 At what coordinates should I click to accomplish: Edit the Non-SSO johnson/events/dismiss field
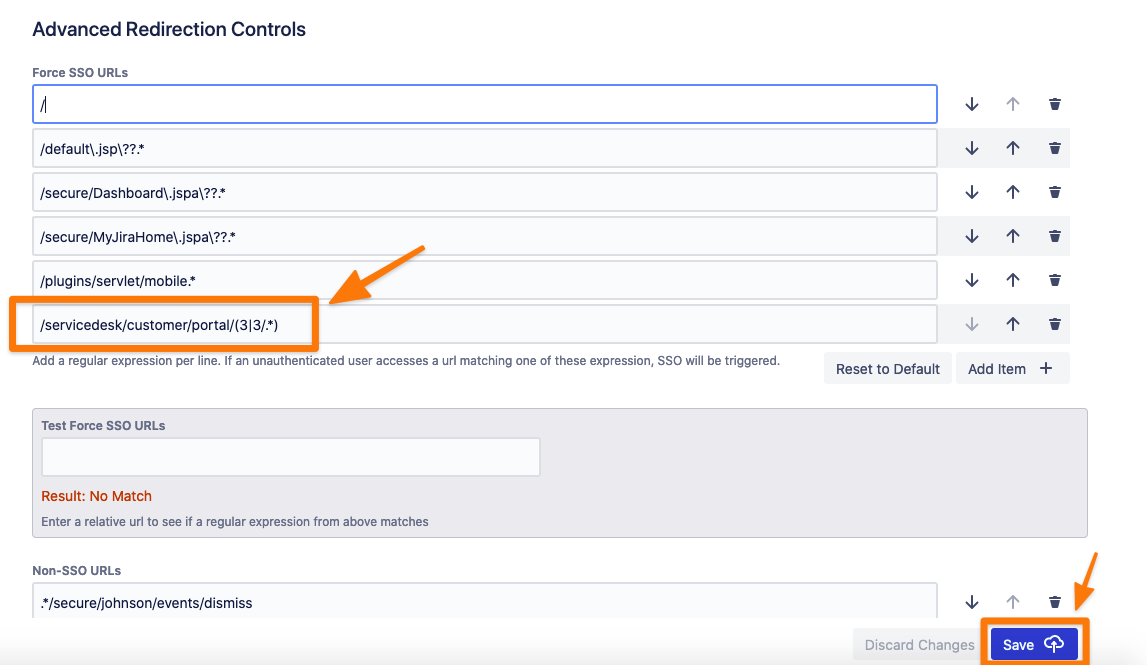[484, 601]
